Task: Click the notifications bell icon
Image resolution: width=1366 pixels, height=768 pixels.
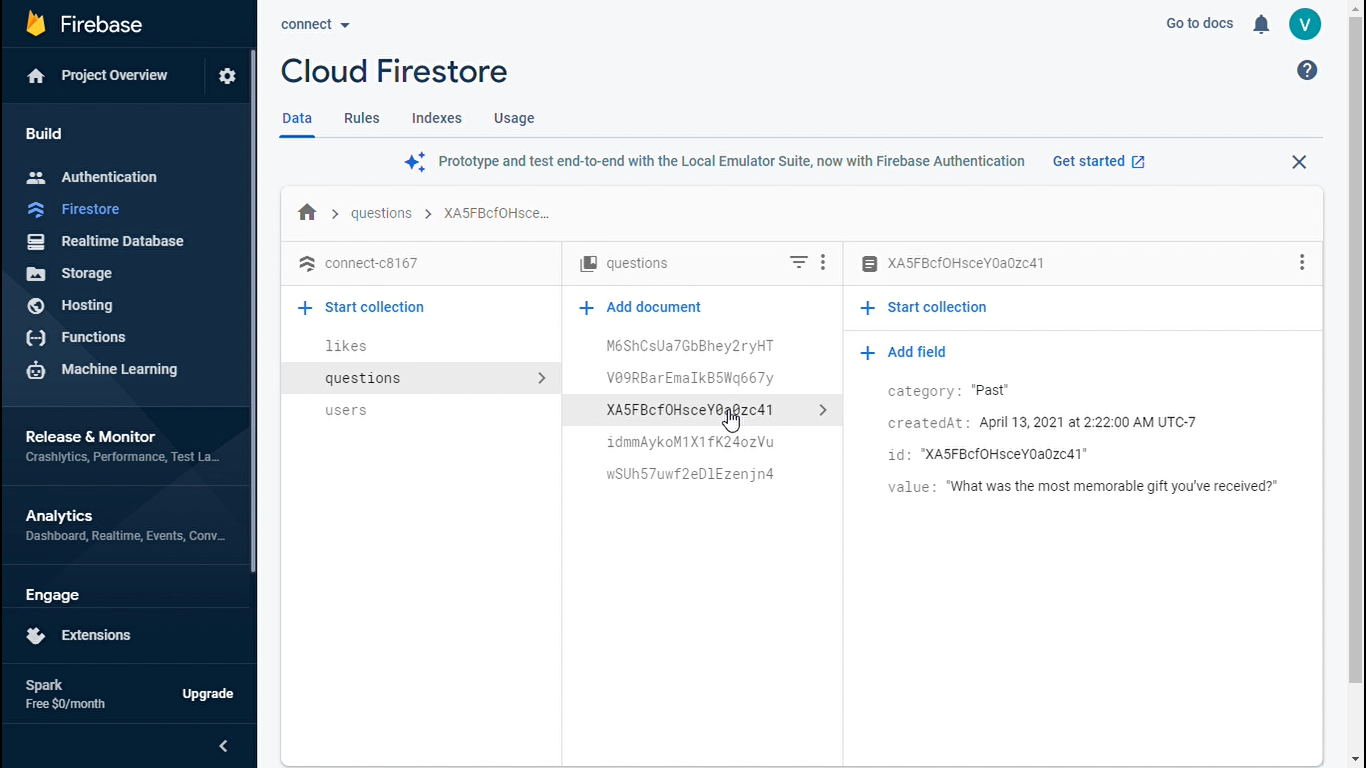Action: [x=1261, y=24]
